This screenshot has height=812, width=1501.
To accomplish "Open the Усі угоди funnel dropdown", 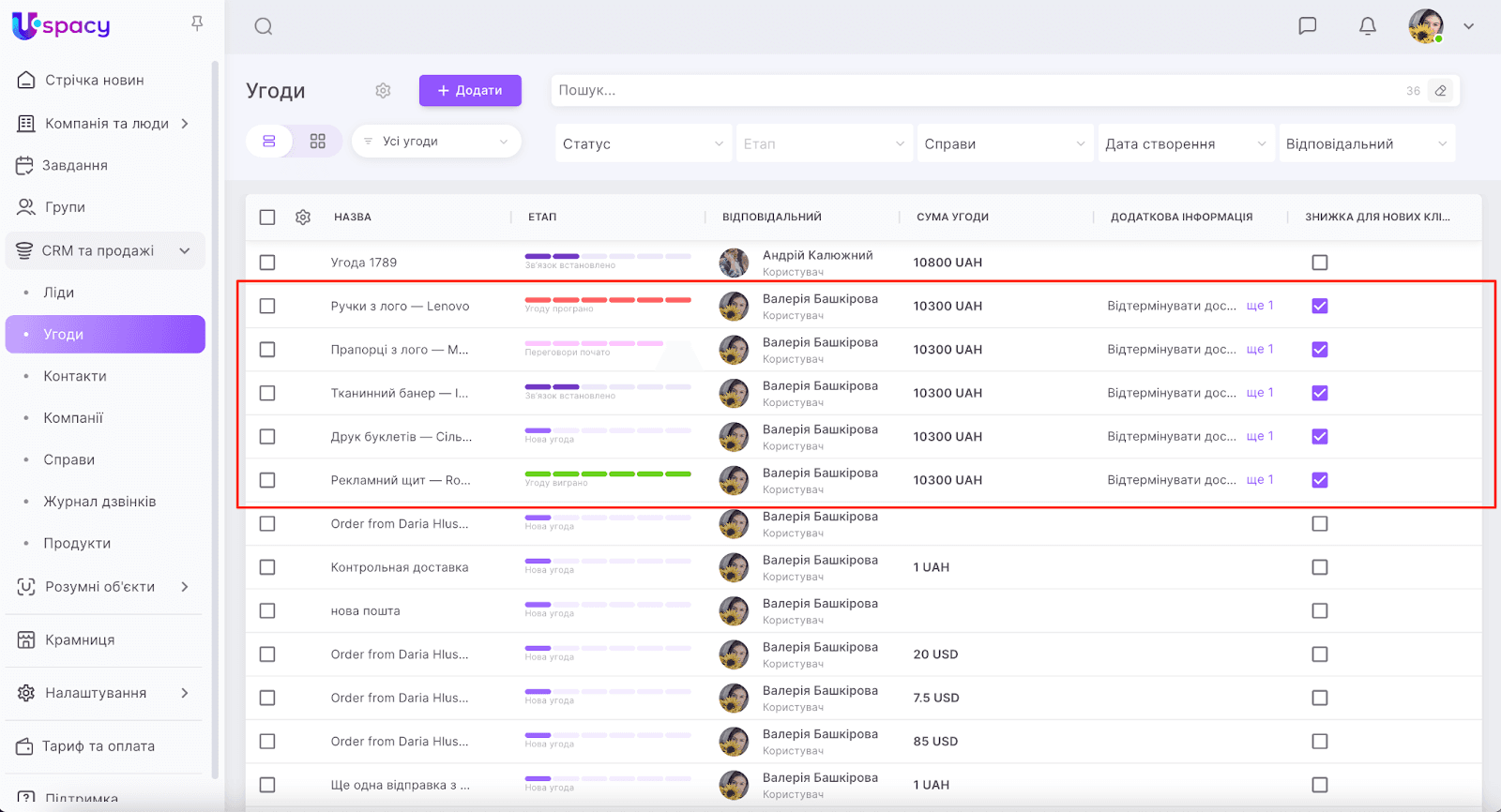I will [x=436, y=142].
